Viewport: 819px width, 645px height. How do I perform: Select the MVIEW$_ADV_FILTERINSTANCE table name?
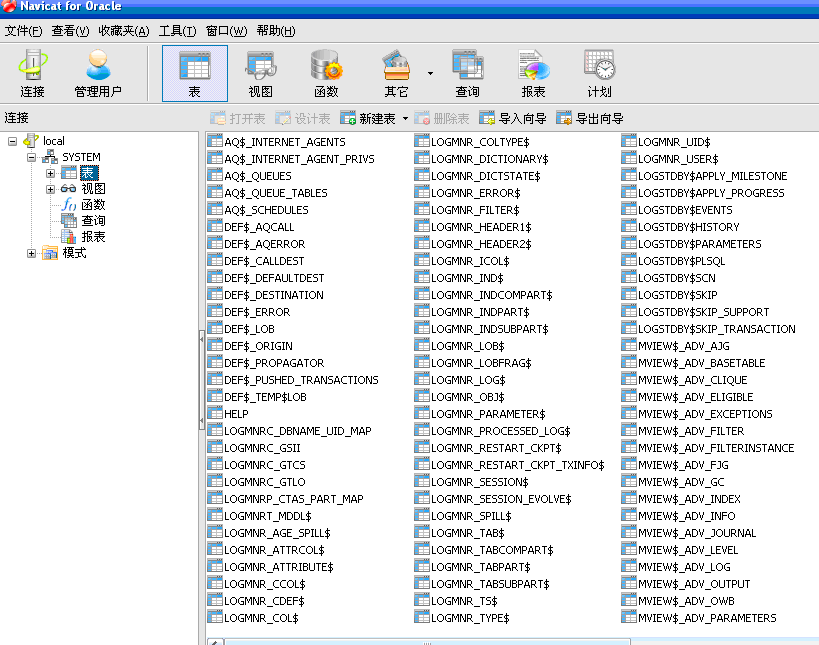point(716,448)
